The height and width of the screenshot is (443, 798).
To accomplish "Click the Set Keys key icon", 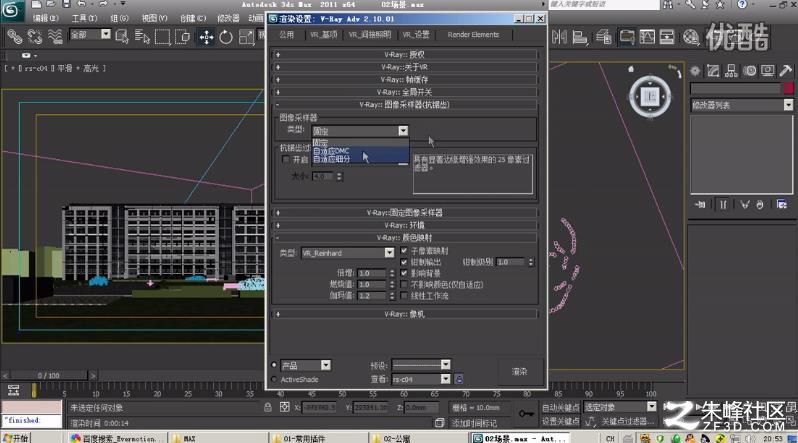I will tap(526, 413).
